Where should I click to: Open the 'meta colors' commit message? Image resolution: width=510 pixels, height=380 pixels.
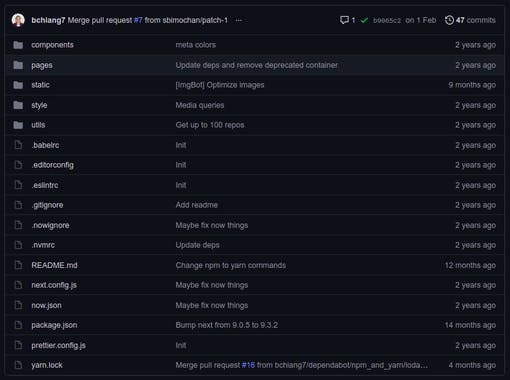click(196, 45)
